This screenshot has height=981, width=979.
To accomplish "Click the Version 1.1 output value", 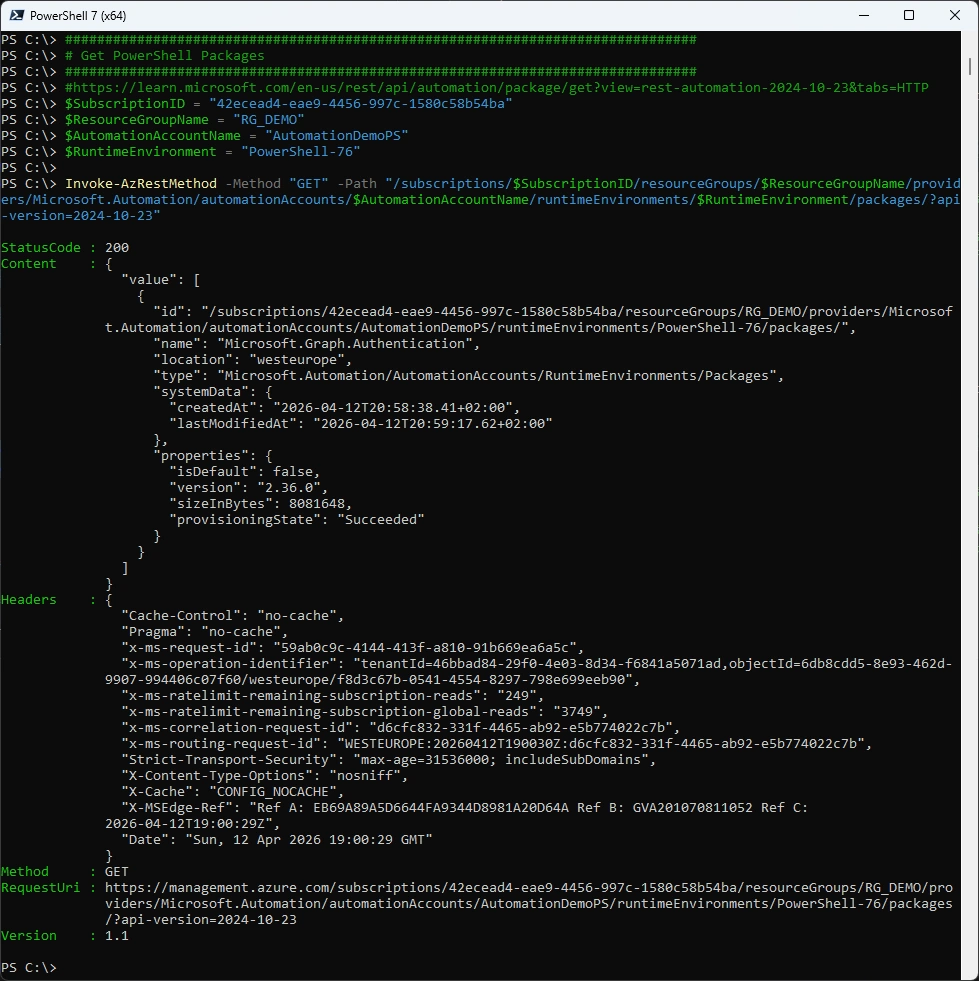I will 117,936.
